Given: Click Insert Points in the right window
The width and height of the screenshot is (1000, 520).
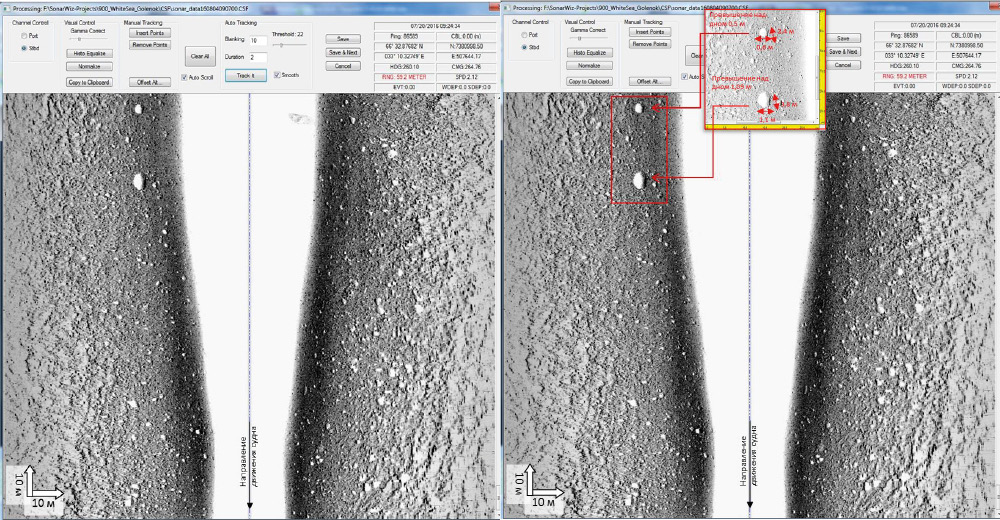Looking at the screenshot, I should tap(650, 32).
